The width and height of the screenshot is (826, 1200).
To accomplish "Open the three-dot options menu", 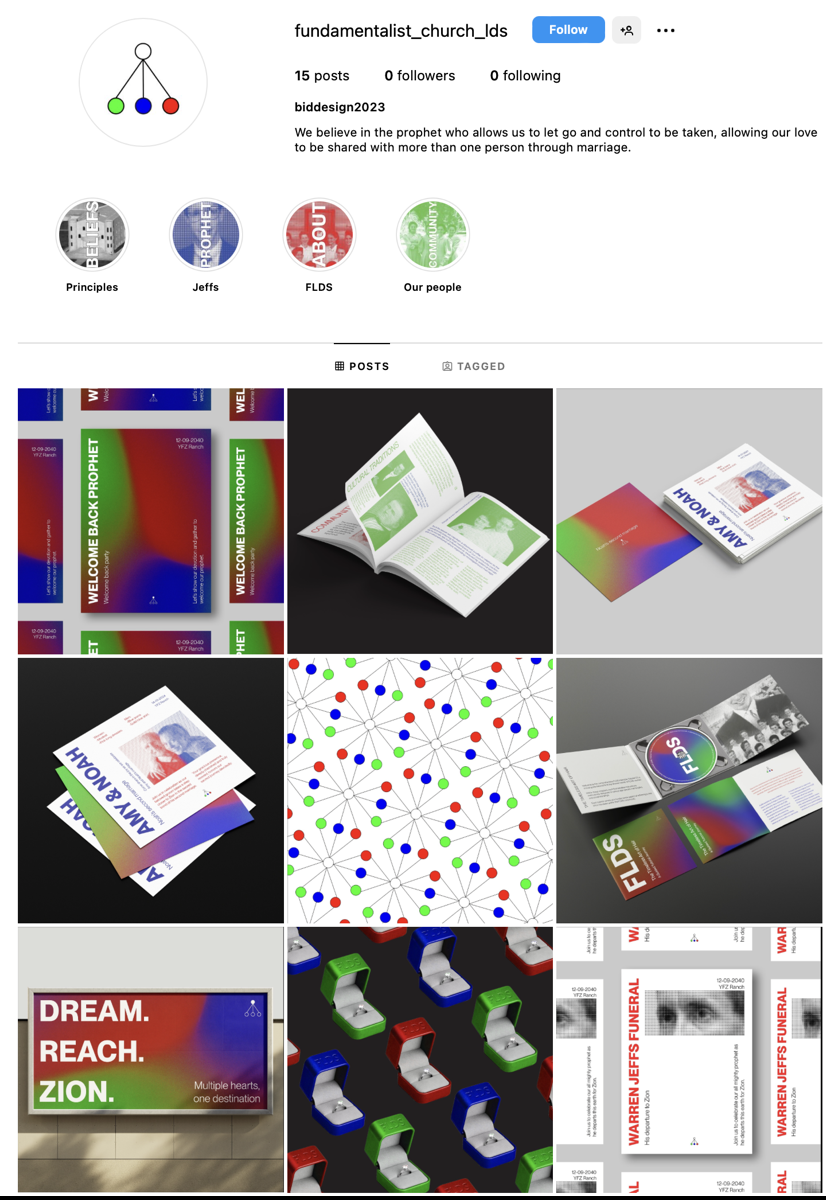I will [666, 30].
